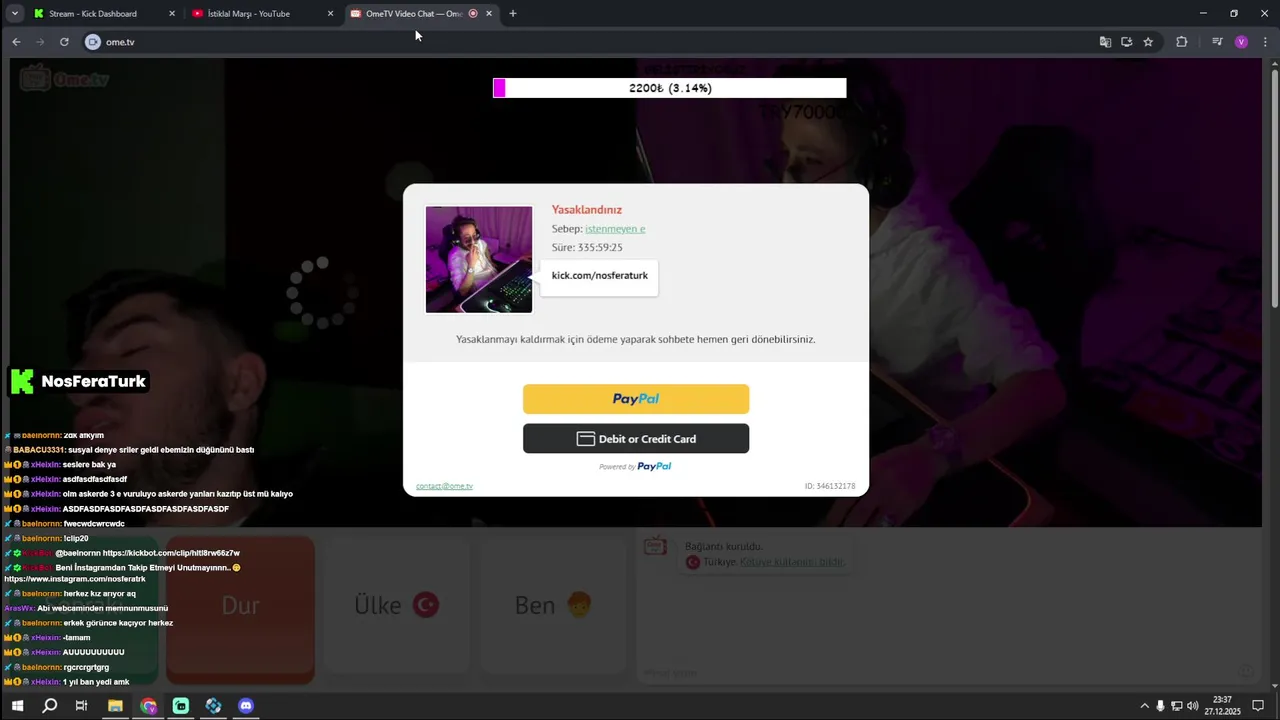1280x720 pixels.
Task: Open Chrome's three-dot menu
Action: (x=1263, y=42)
